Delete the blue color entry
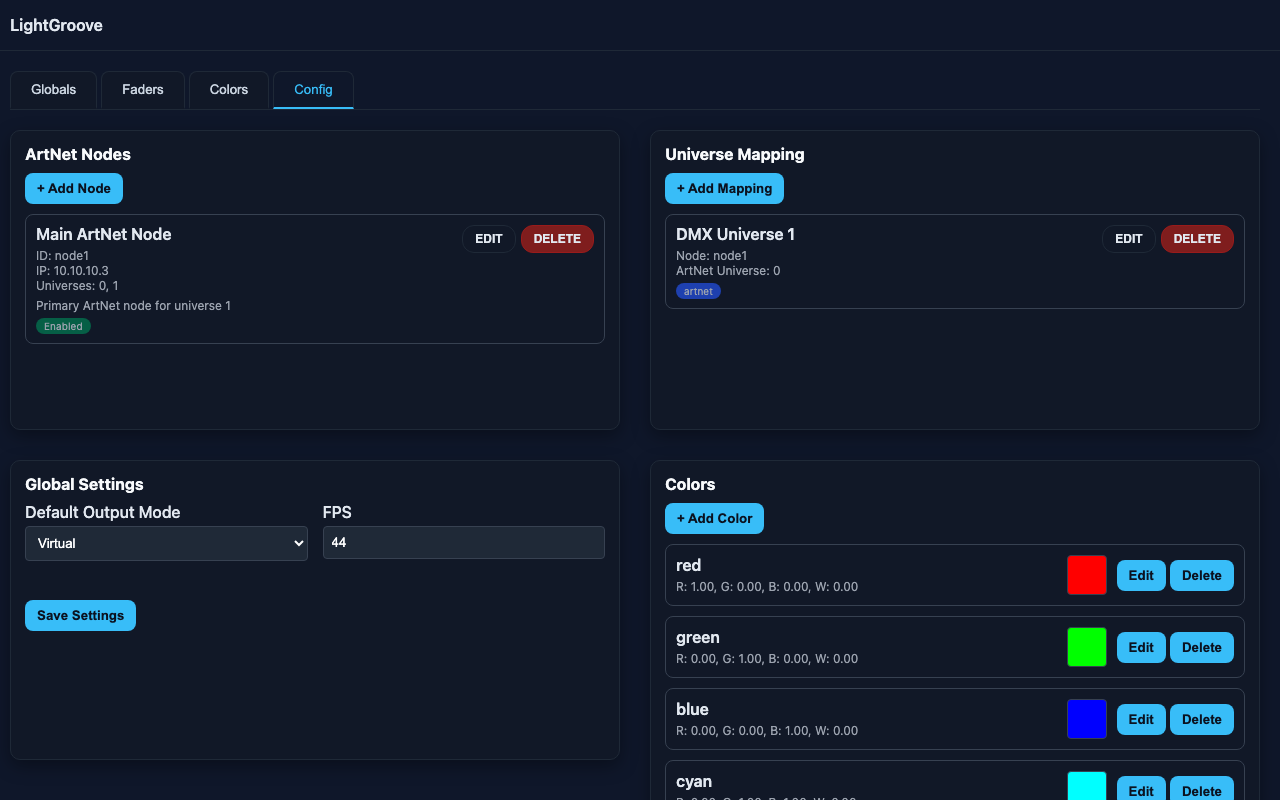 point(1201,719)
